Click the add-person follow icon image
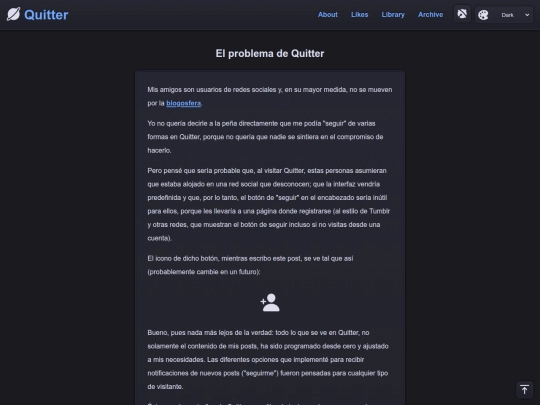This screenshot has height=405, width=540. click(x=270, y=302)
